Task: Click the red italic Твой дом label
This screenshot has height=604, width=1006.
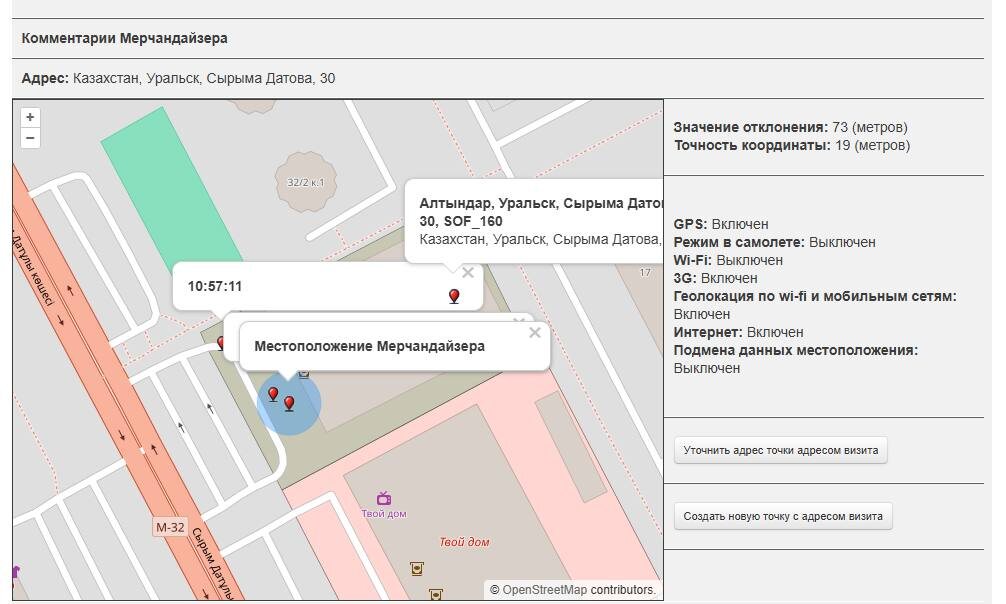Action: (x=464, y=542)
